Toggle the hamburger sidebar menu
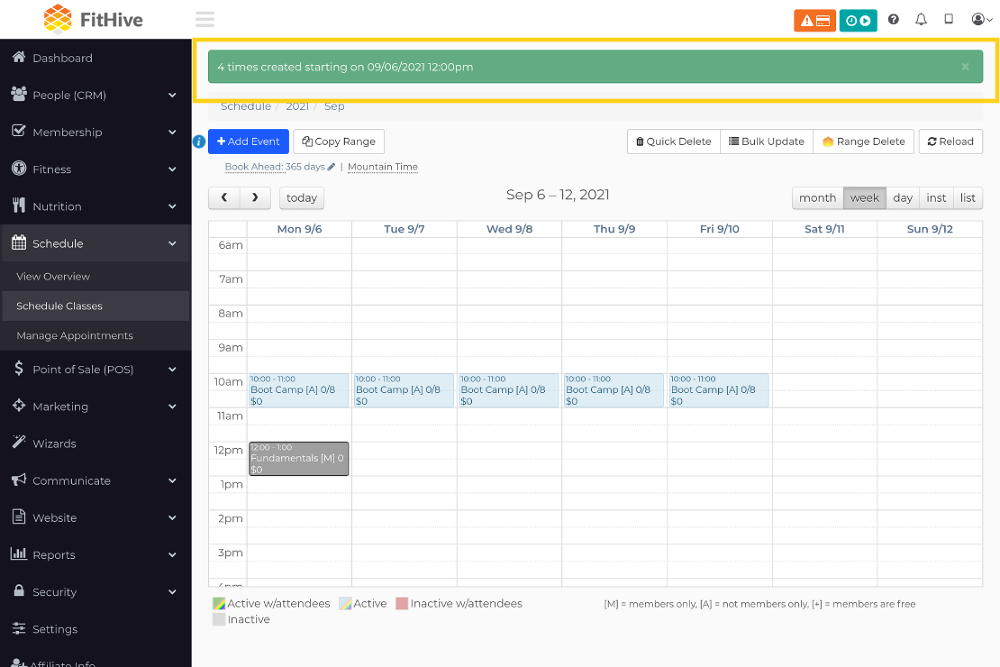 click(x=205, y=19)
